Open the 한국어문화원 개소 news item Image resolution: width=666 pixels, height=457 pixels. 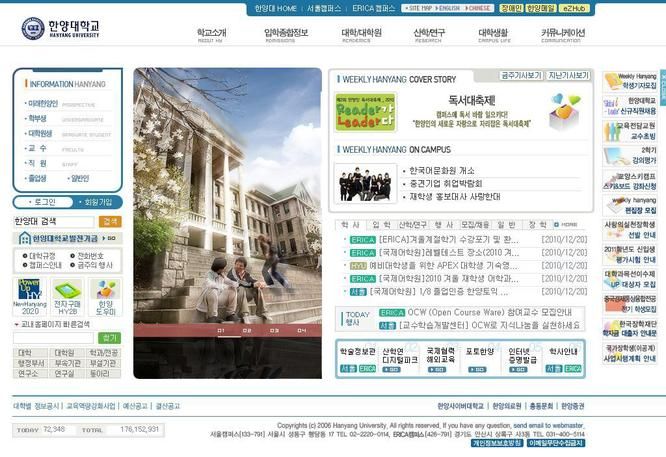pos(442,170)
